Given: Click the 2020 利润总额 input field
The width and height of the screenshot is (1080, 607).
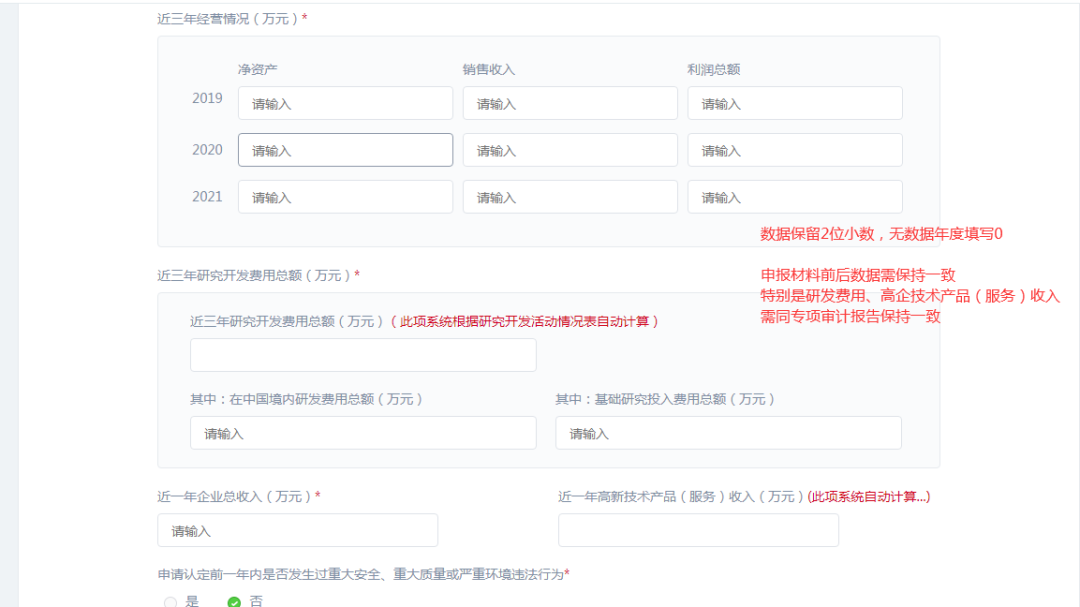Looking at the screenshot, I should click(x=794, y=150).
